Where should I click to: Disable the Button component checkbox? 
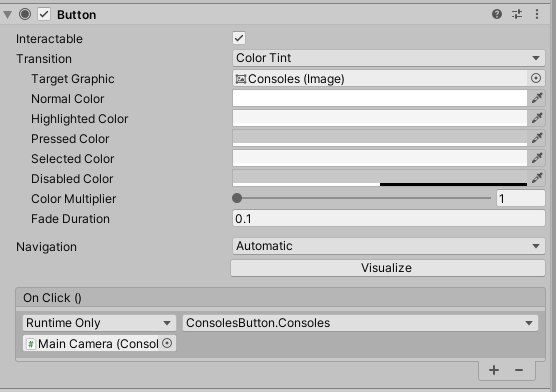(x=44, y=15)
